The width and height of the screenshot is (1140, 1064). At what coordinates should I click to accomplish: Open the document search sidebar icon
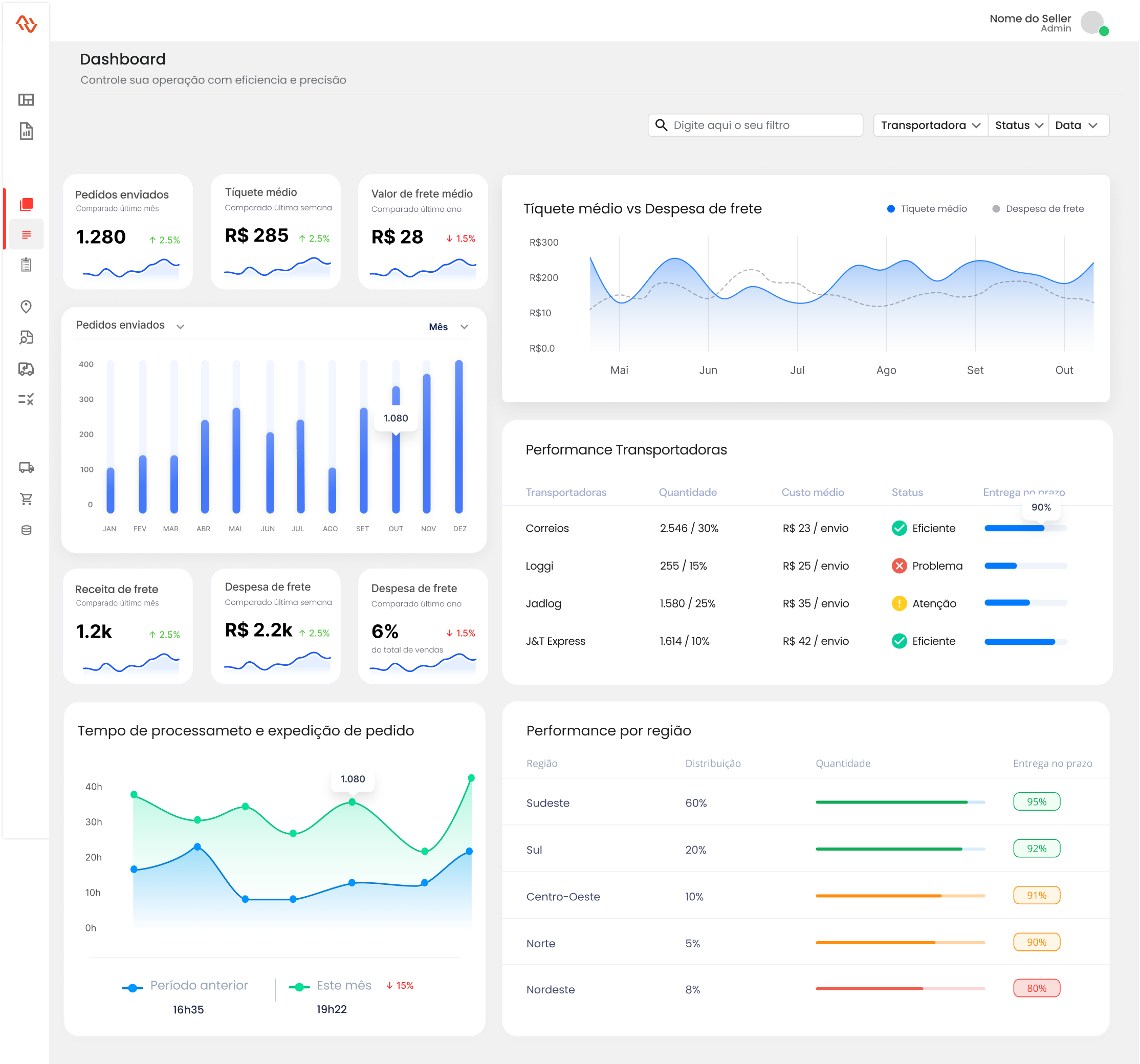click(x=27, y=337)
